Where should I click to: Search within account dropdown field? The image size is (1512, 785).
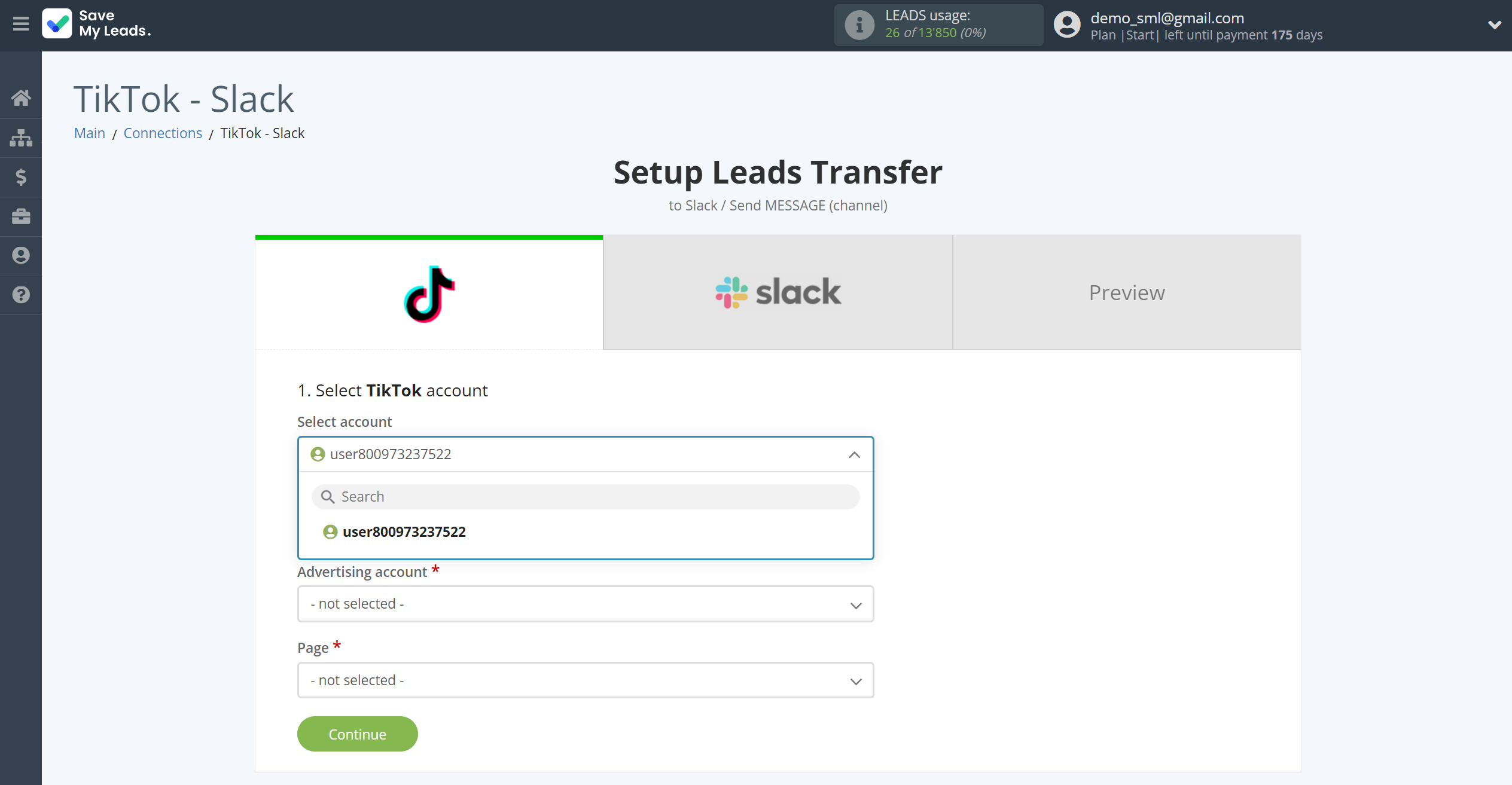pyautogui.click(x=586, y=496)
